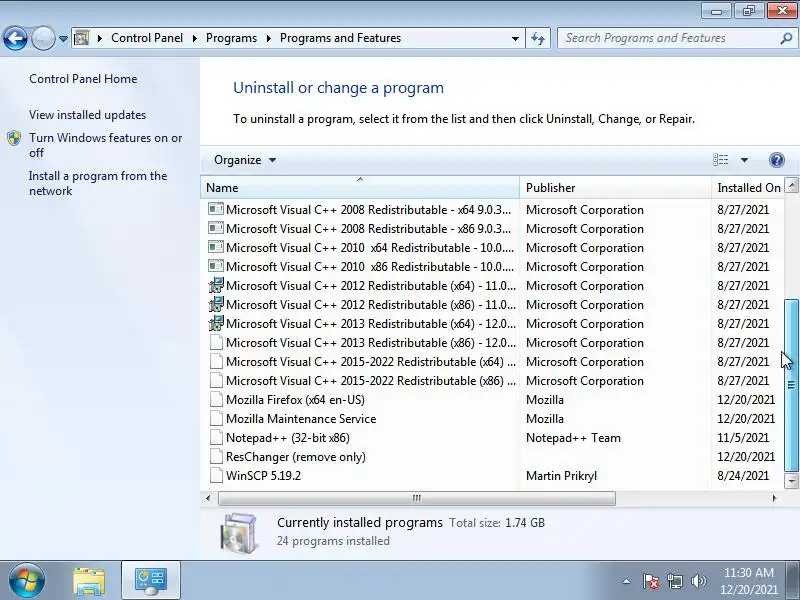
Task: Click icon of Visual C++ 2010 x86 entry
Action: pyautogui.click(x=216, y=266)
